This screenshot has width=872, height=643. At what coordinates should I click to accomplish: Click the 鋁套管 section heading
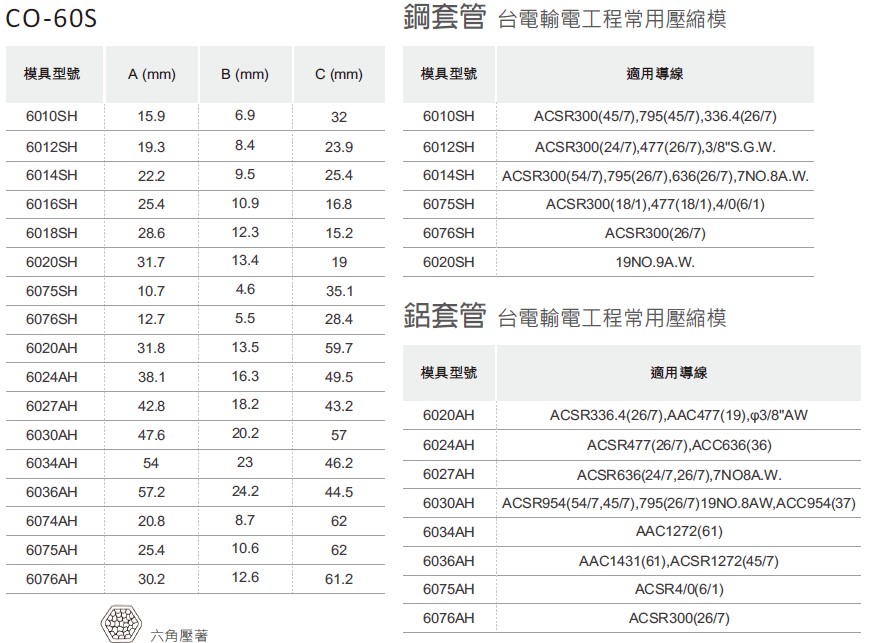pyautogui.click(x=445, y=316)
